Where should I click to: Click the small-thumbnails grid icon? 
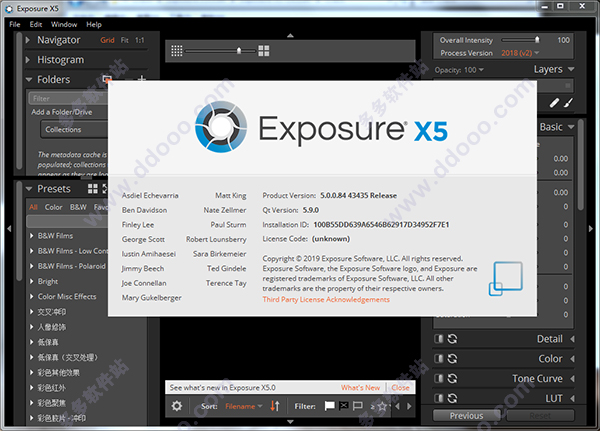tap(176, 51)
